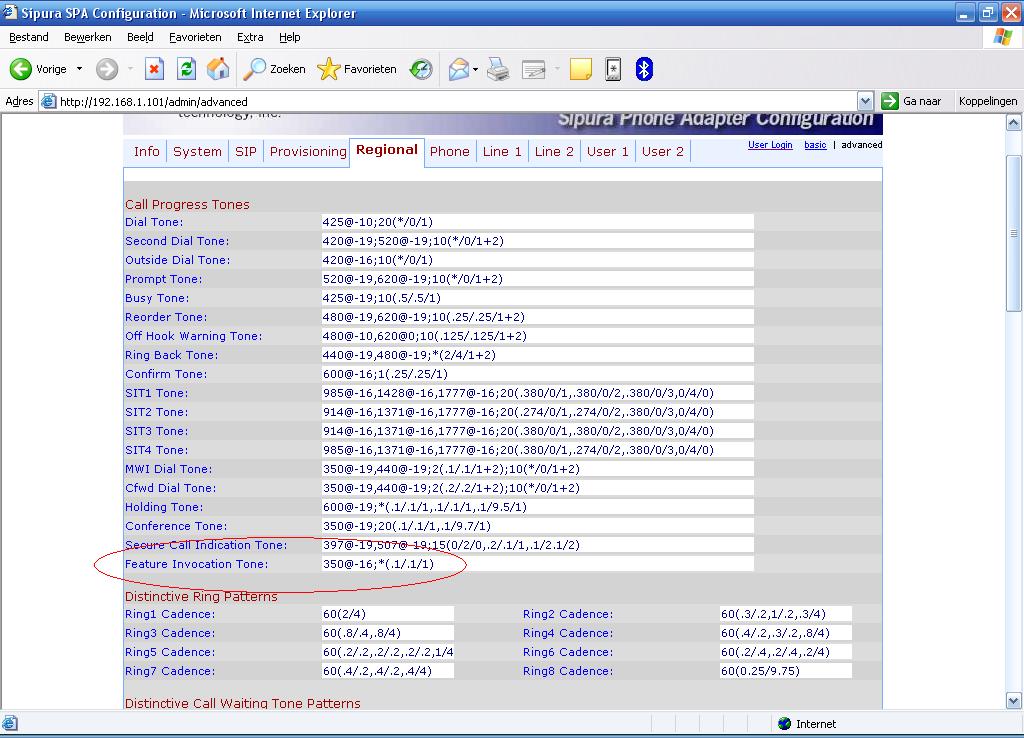
Task: Click the User Login link
Action: pos(770,145)
